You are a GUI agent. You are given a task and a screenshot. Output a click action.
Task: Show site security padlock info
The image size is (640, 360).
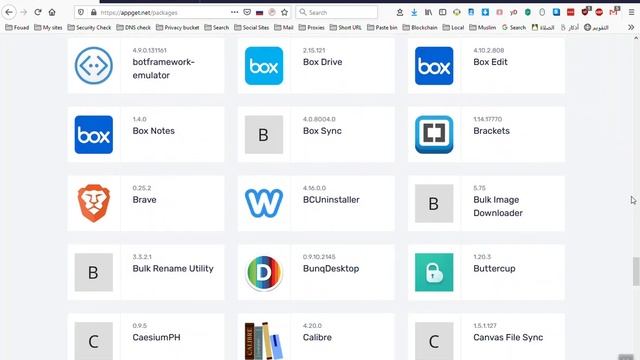(x=93, y=12)
